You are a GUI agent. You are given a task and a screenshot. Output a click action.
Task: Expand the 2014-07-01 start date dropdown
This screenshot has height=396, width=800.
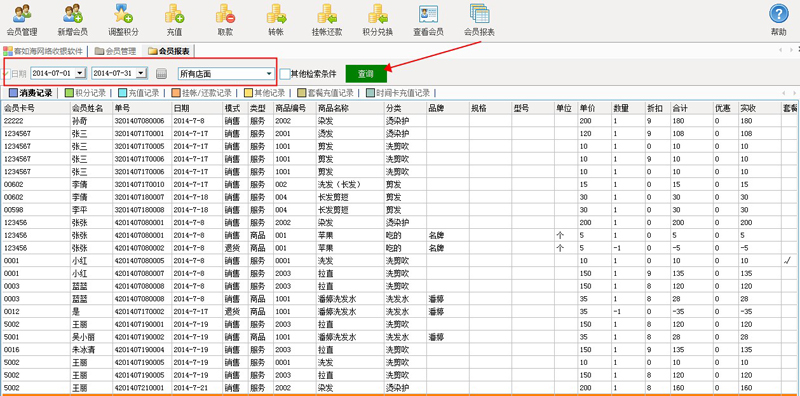80,73
